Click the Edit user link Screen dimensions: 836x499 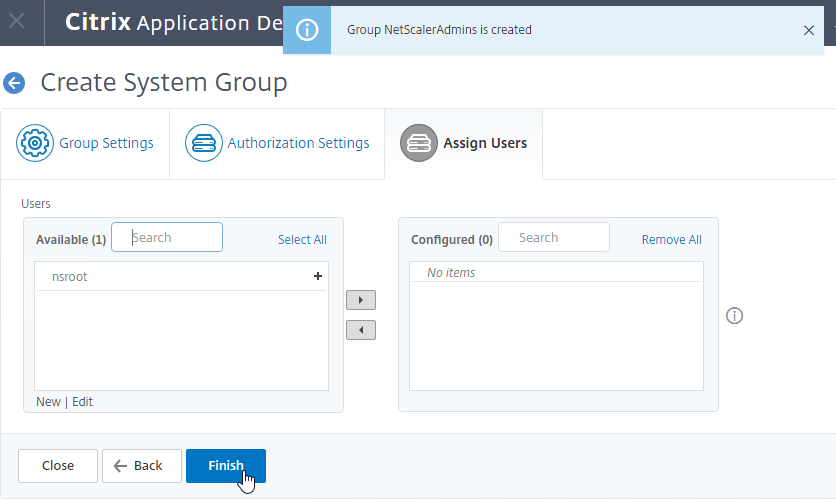click(x=82, y=402)
